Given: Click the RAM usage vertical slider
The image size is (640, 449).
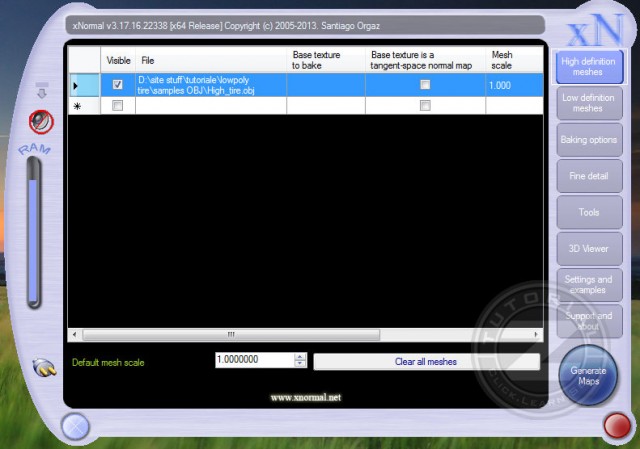Looking at the screenshot, I should point(36,235).
